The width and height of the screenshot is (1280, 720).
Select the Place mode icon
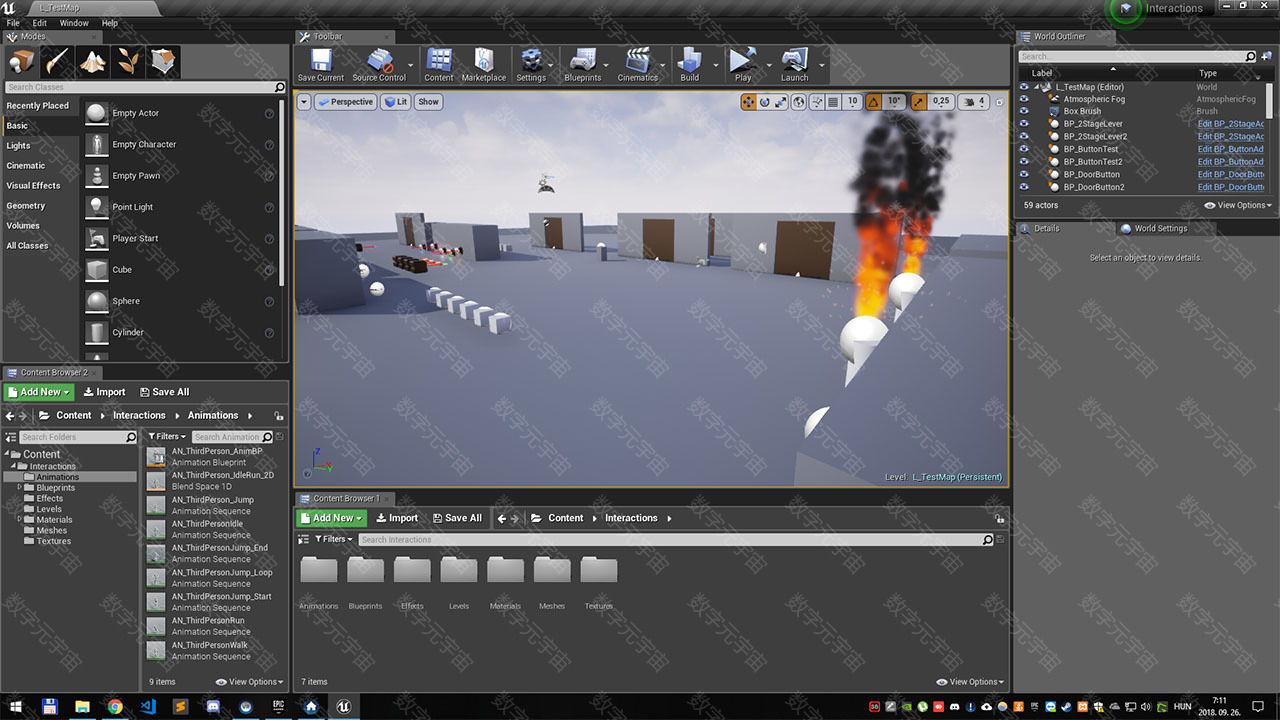point(22,62)
